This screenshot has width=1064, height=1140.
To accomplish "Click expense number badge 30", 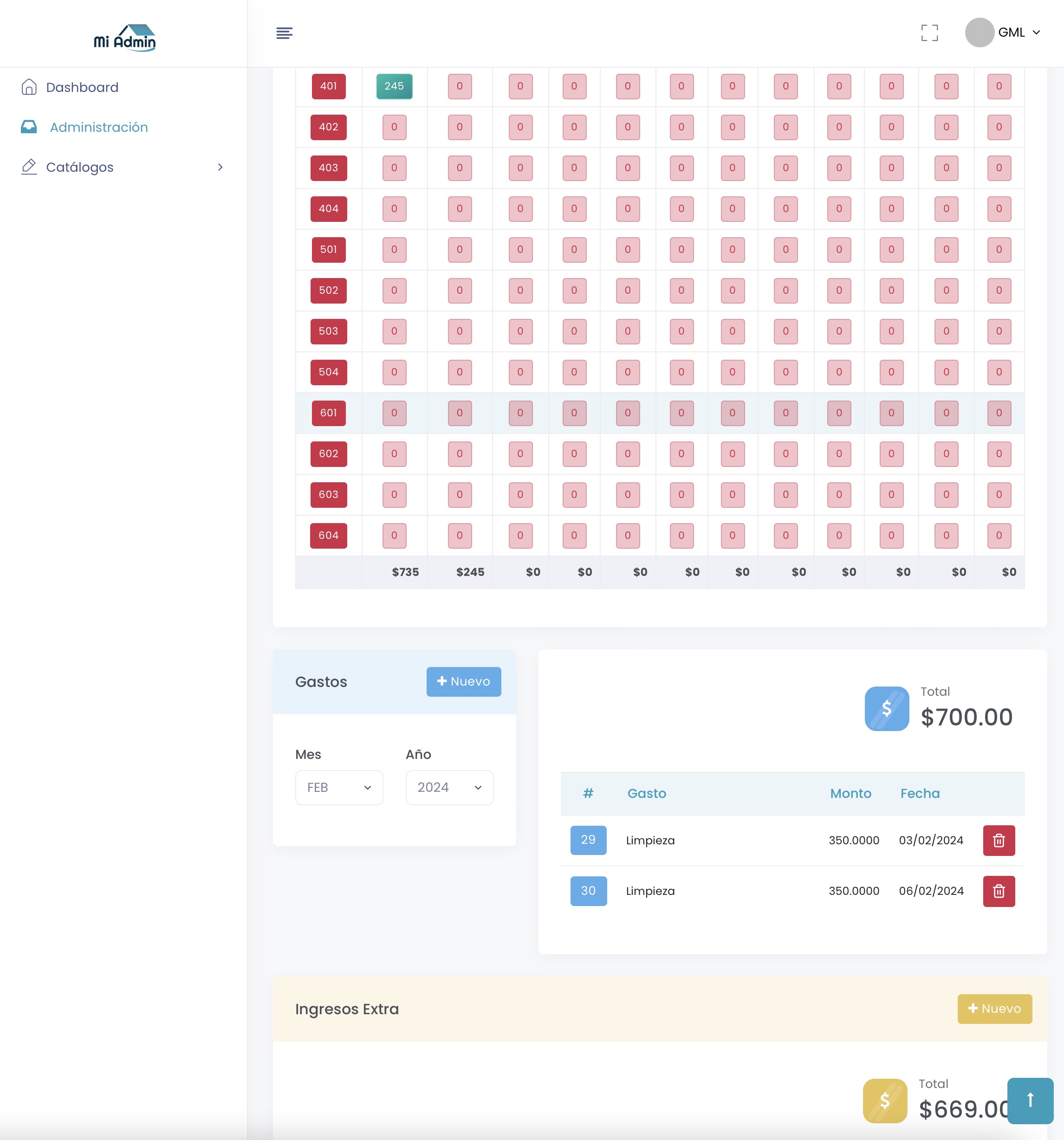I will point(588,891).
